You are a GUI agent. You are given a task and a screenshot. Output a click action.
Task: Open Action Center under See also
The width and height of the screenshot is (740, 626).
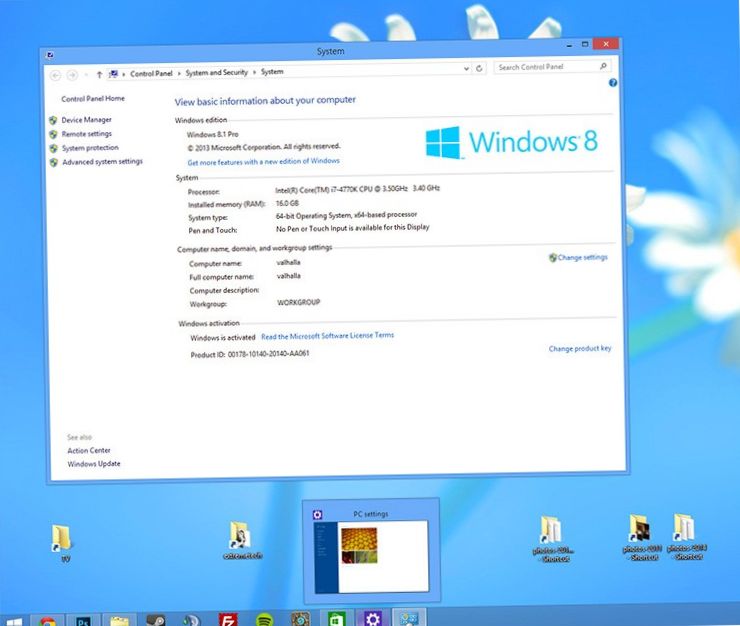(x=89, y=450)
